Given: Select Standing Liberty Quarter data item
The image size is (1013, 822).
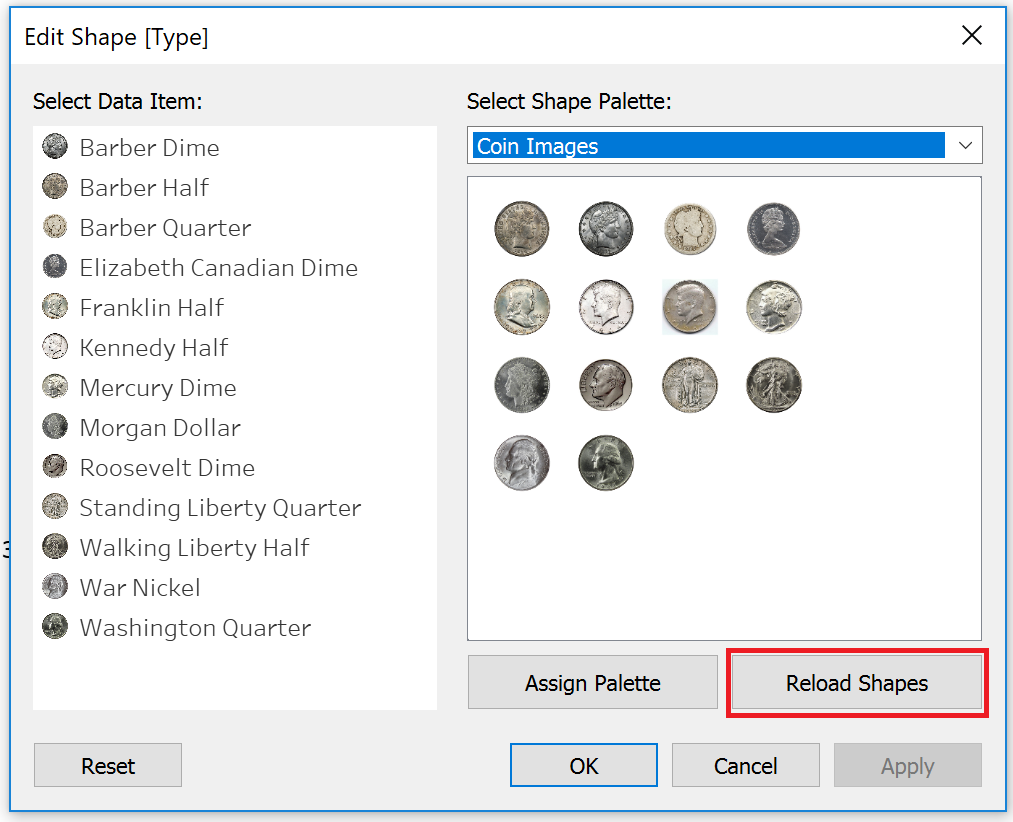Looking at the screenshot, I should pos(235,508).
